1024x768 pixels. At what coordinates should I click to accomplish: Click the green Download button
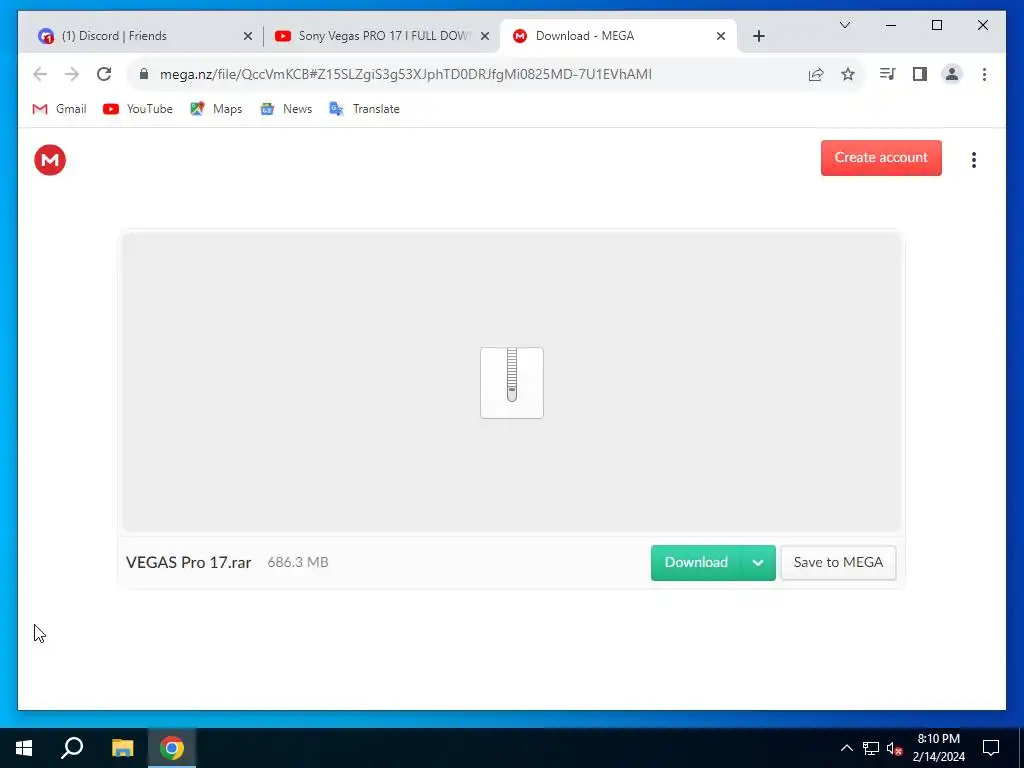696,563
